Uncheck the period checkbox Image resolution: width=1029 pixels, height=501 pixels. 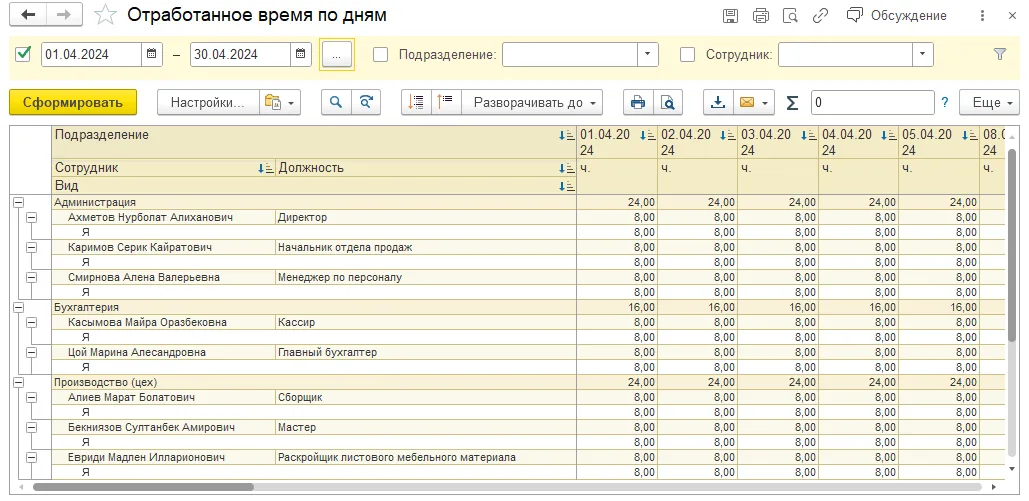pos(24,54)
